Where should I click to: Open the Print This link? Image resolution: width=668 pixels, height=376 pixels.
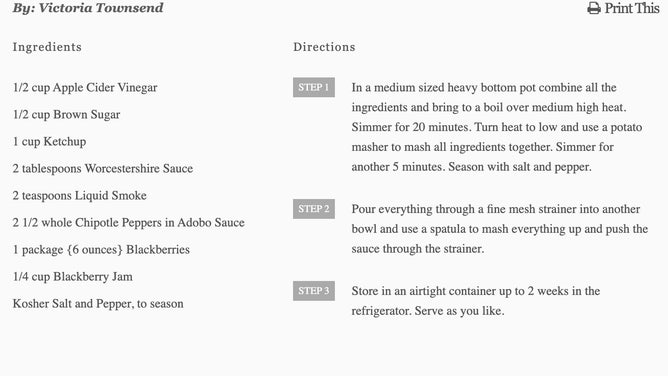point(623,8)
